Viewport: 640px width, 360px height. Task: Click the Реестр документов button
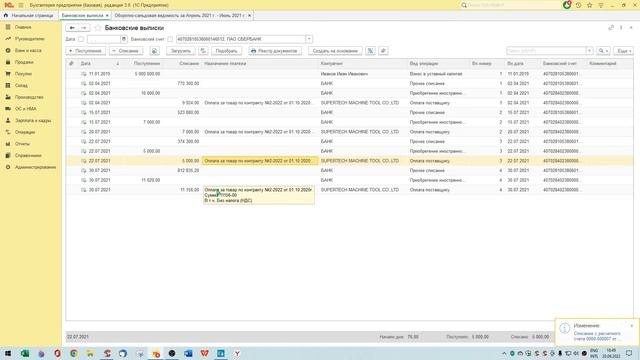[x=275, y=51]
